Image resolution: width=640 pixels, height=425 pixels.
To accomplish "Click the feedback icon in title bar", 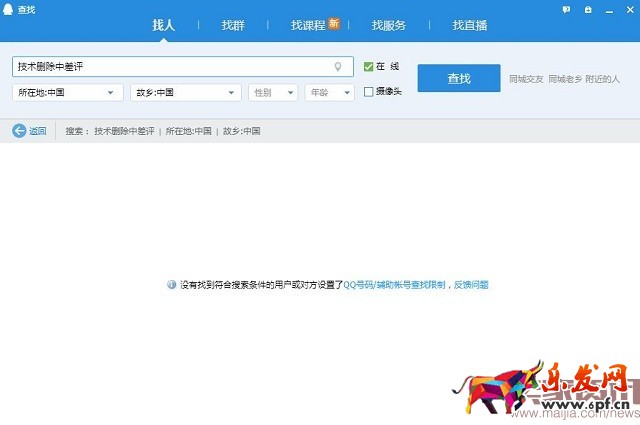I will click(566, 9).
